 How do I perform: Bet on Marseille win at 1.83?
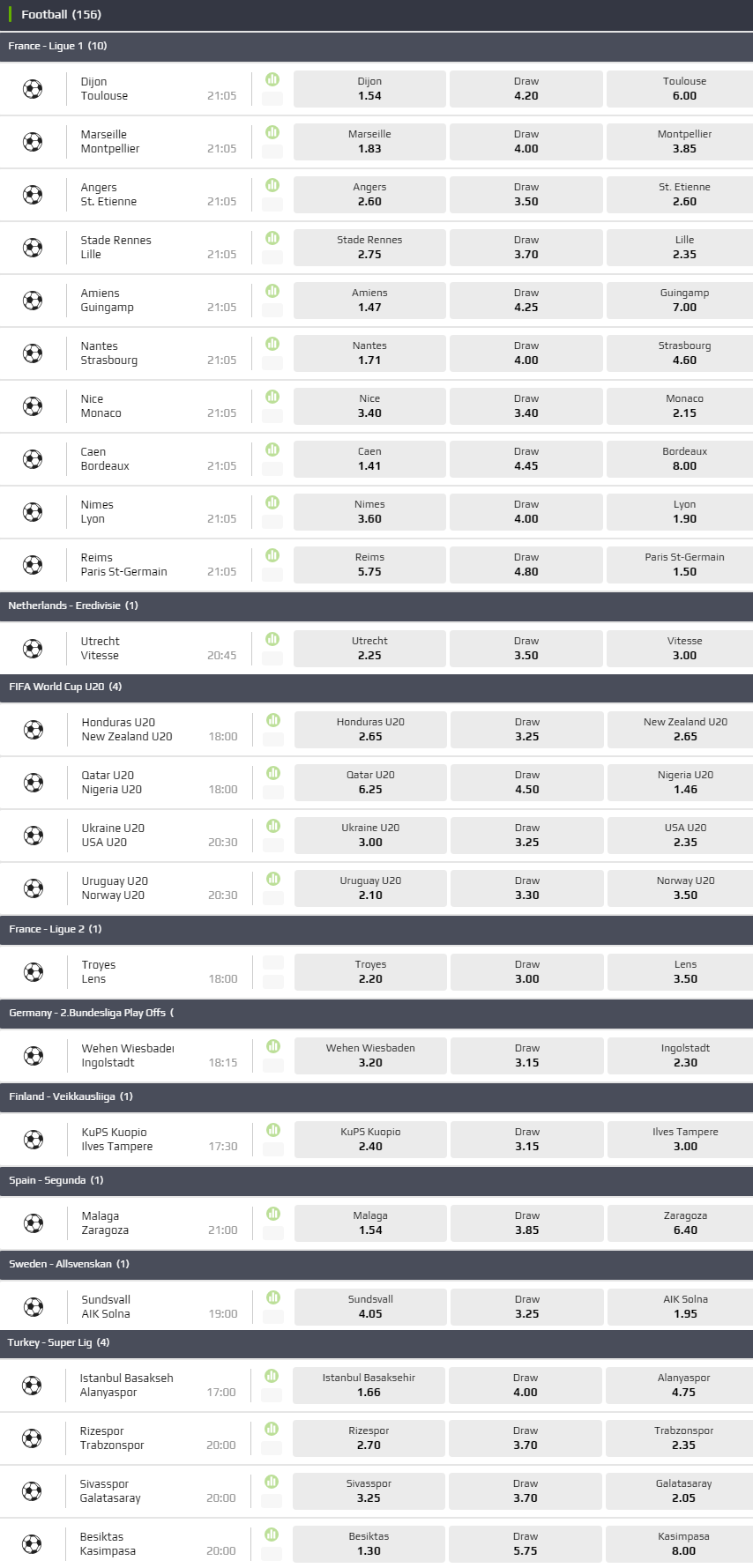369,142
